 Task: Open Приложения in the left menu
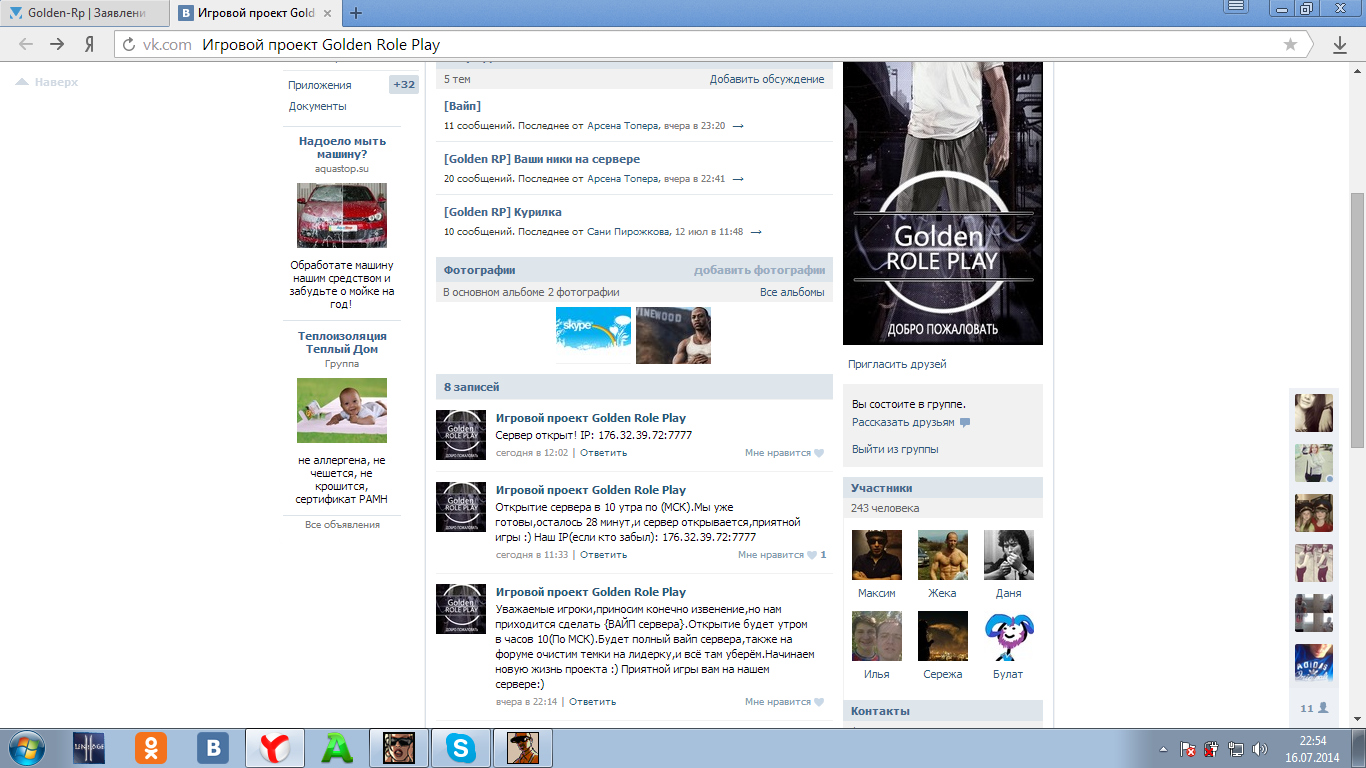click(x=320, y=85)
